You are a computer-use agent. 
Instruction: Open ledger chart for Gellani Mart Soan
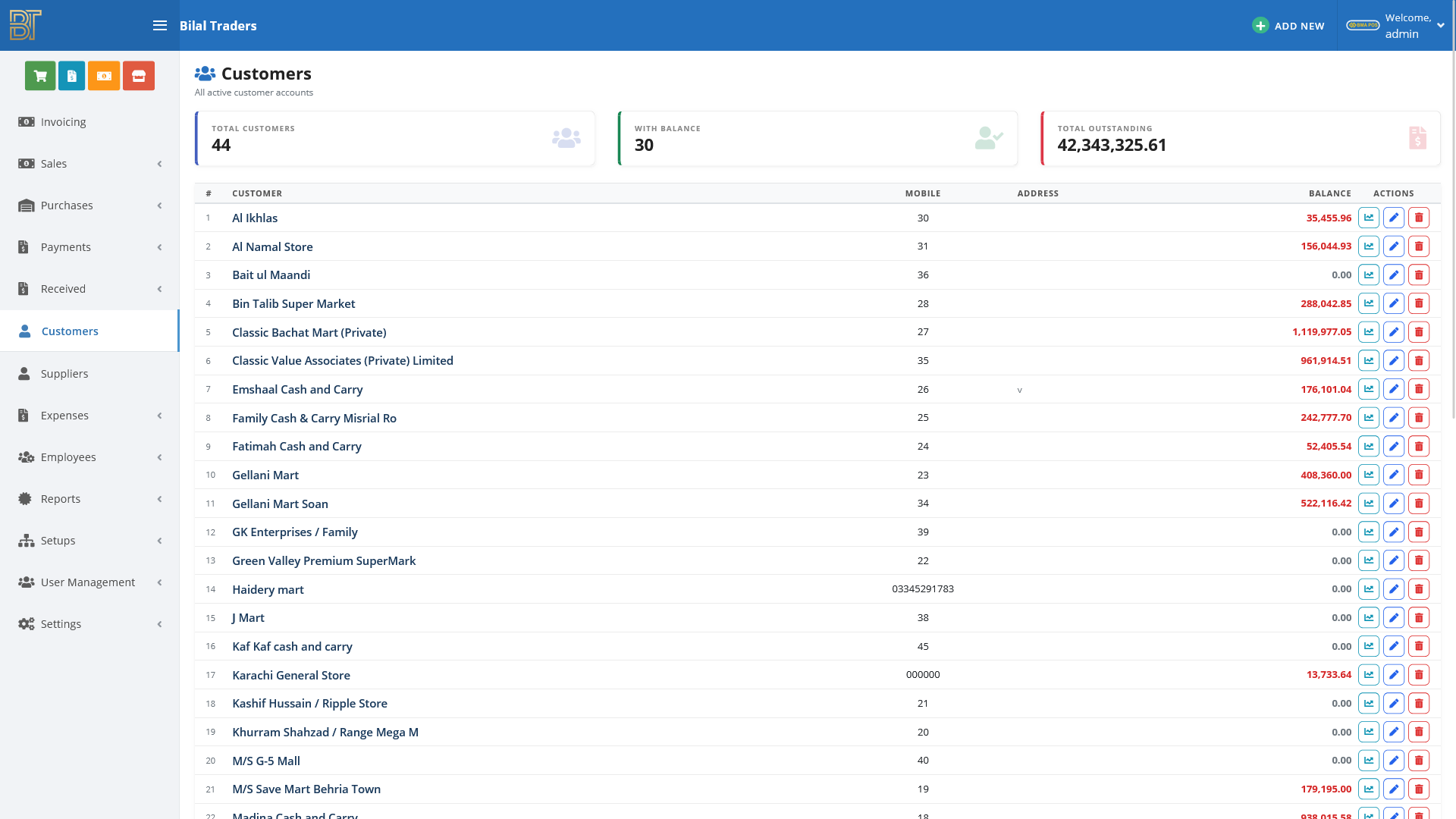pyautogui.click(x=1369, y=504)
